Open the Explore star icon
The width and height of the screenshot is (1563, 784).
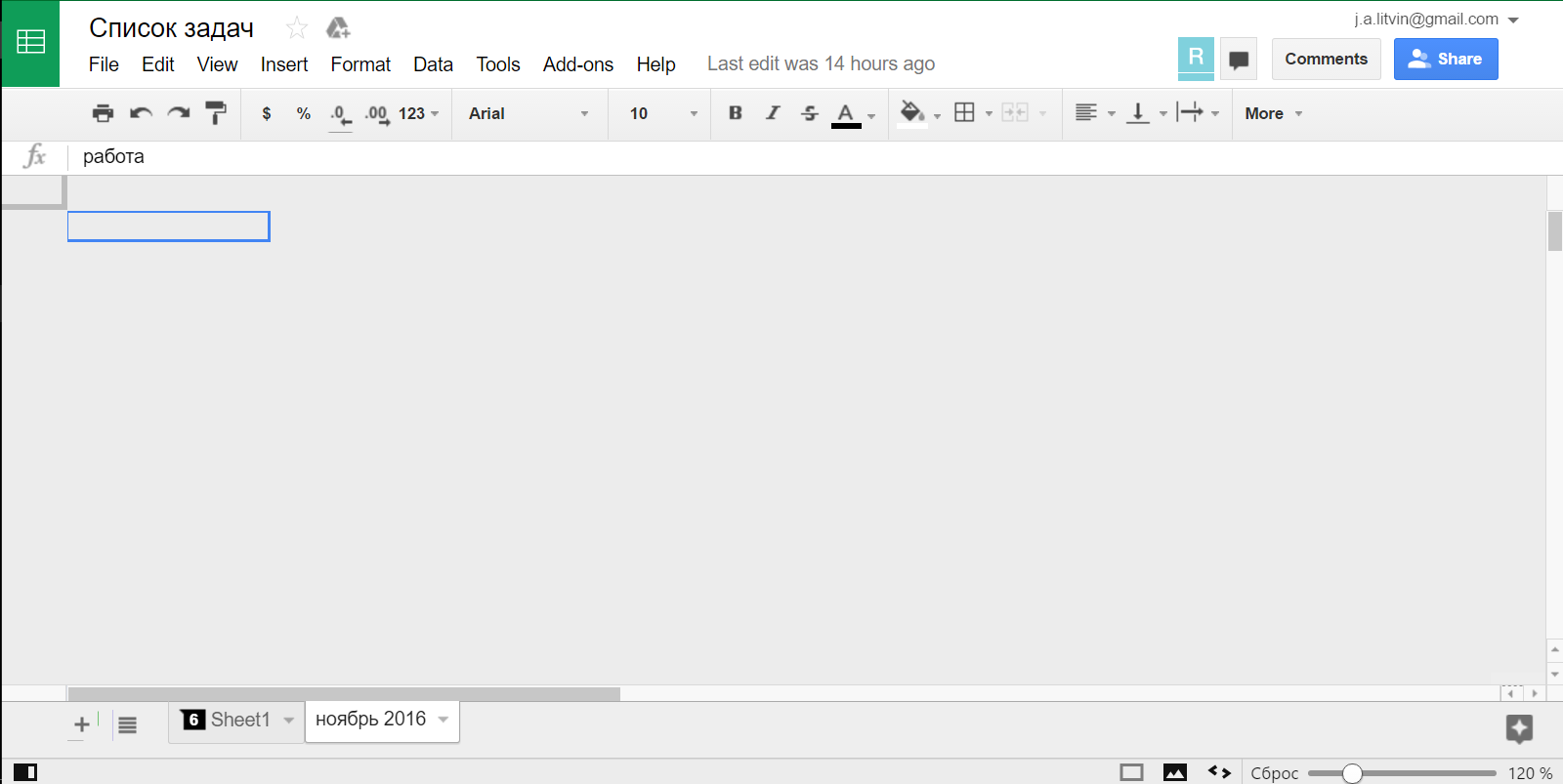tap(1519, 728)
